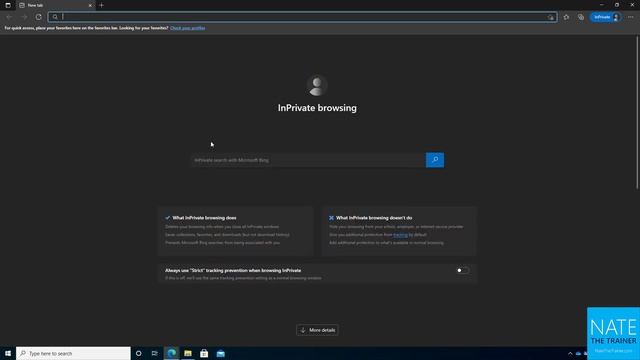Click the InPrivate Bing search box
The width and height of the screenshot is (640, 360).
point(308,160)
